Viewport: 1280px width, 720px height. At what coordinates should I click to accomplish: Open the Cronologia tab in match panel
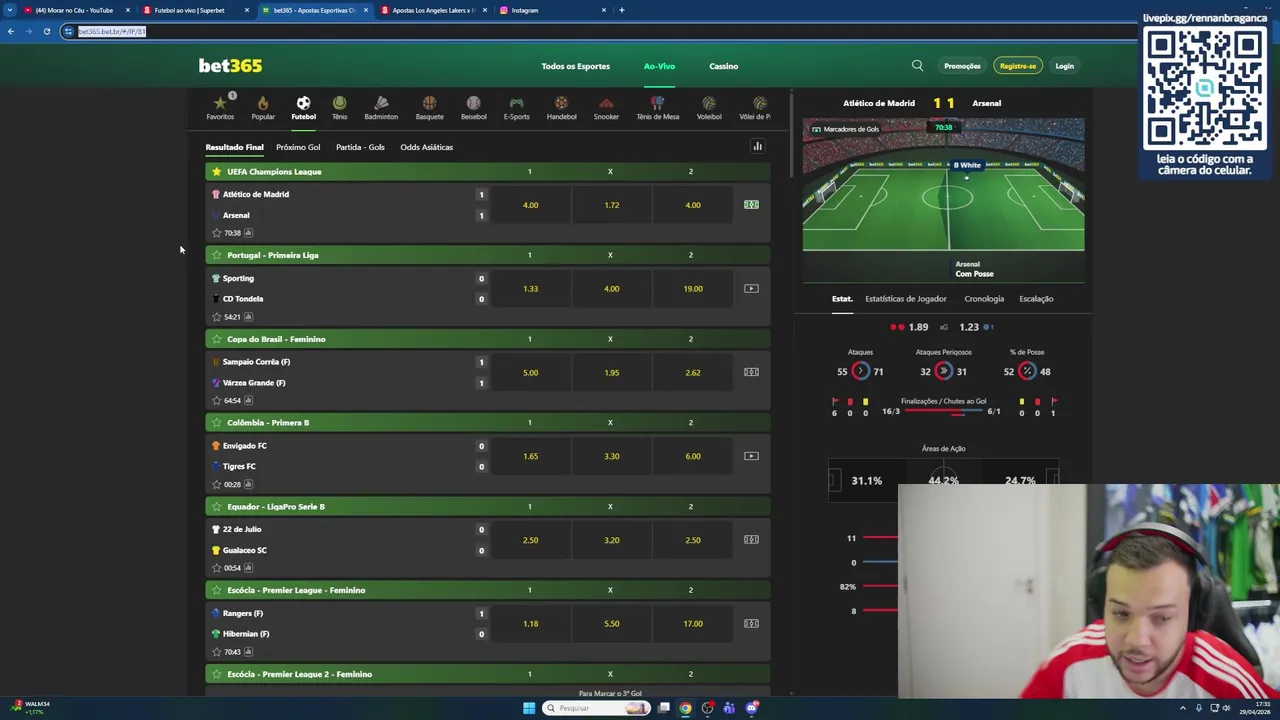(984, 299)
